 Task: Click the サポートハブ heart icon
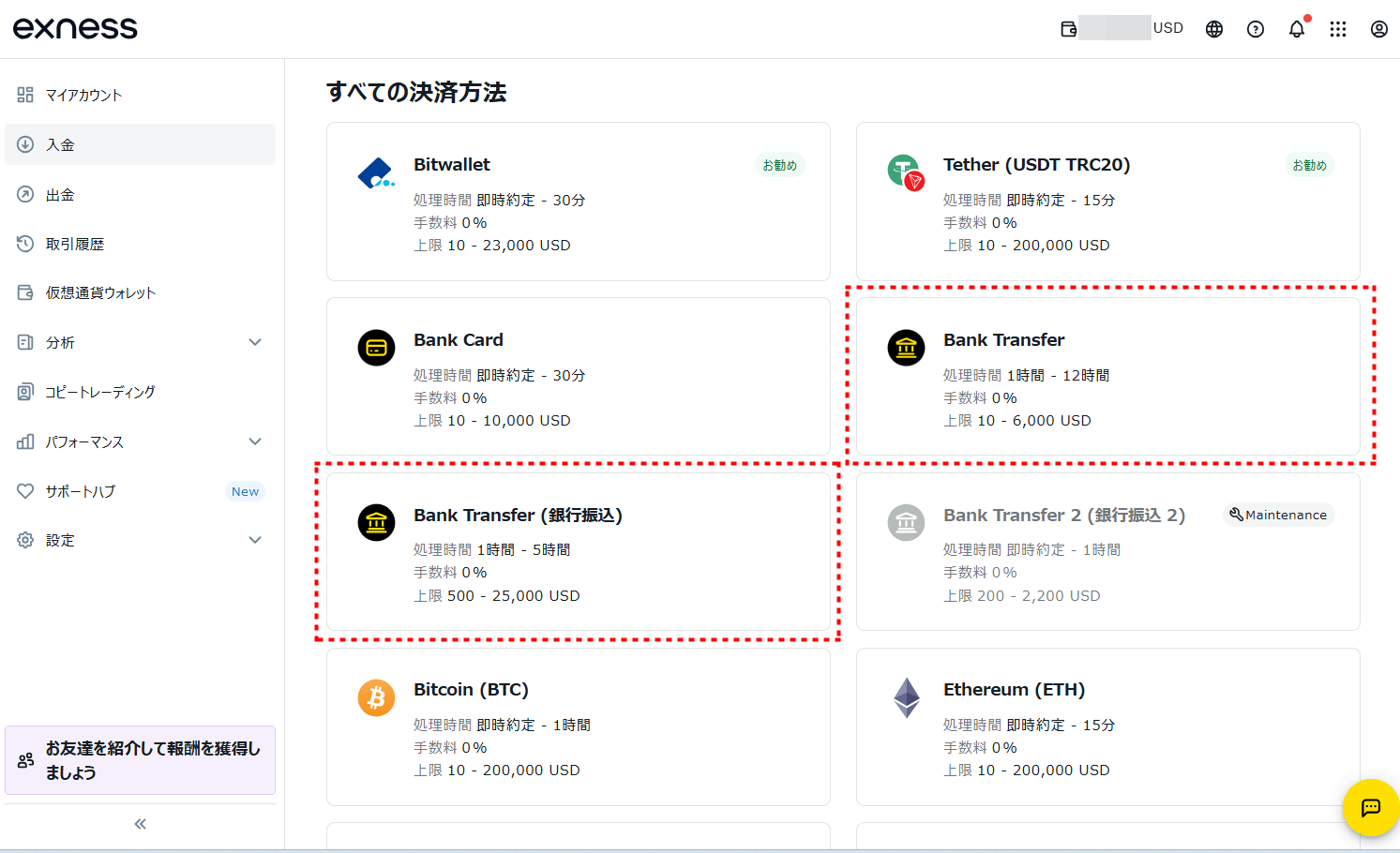(25, 491)
